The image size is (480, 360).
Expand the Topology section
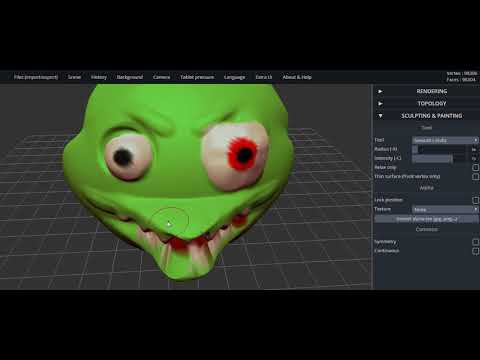(x=427, y=103)
